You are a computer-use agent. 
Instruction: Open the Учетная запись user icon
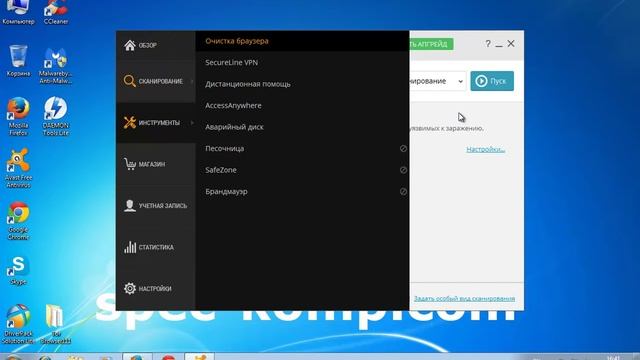click(129, 205)
